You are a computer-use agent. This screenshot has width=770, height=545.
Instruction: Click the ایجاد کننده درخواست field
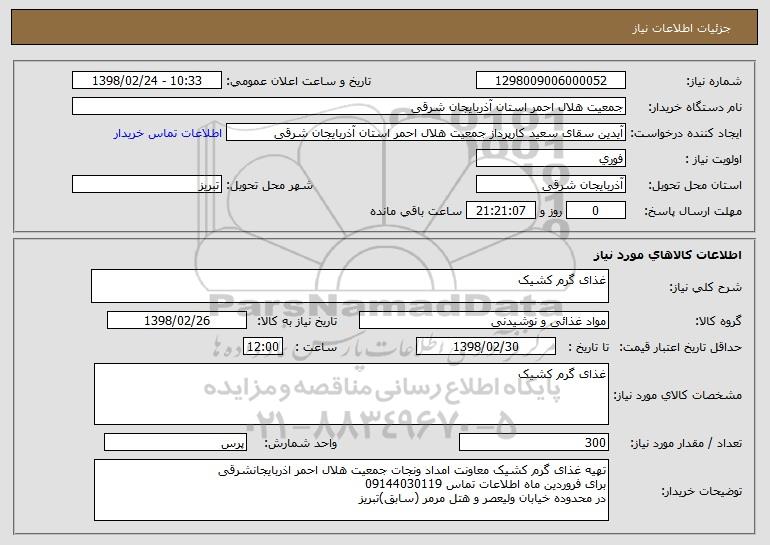(x=426, y=133)
